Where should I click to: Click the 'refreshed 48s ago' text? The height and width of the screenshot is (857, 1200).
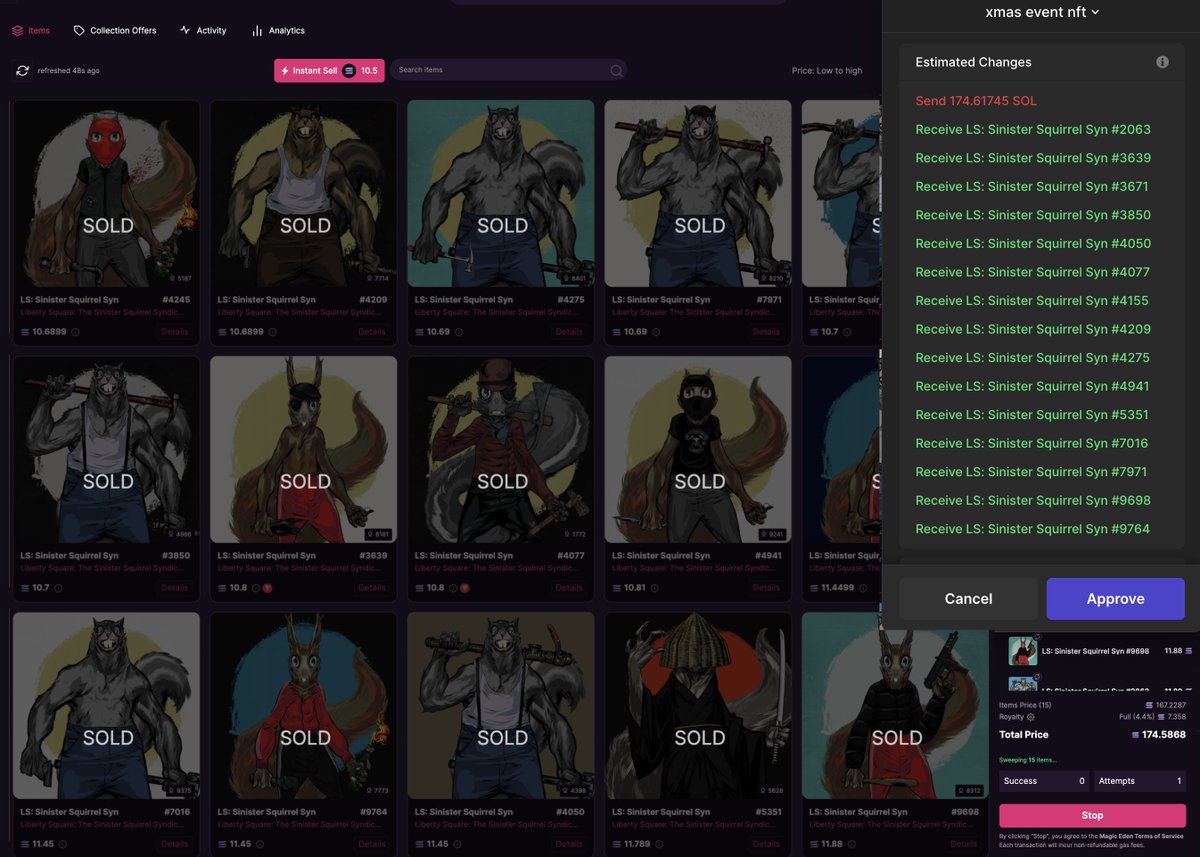point(68,71)
